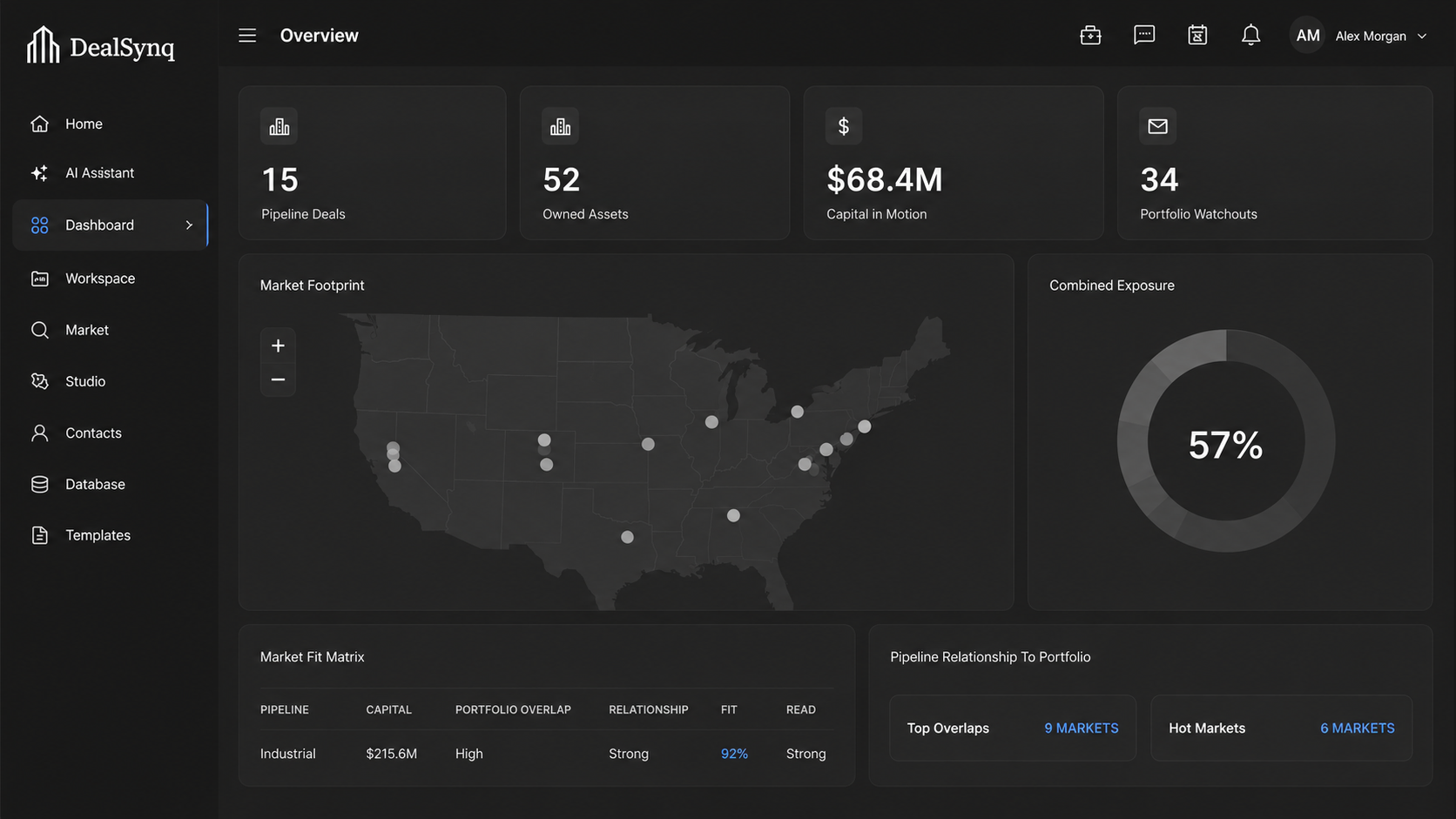Go to Home in sidebar
The width and height of the screenshot is (1456, 819).
[84, 124]
